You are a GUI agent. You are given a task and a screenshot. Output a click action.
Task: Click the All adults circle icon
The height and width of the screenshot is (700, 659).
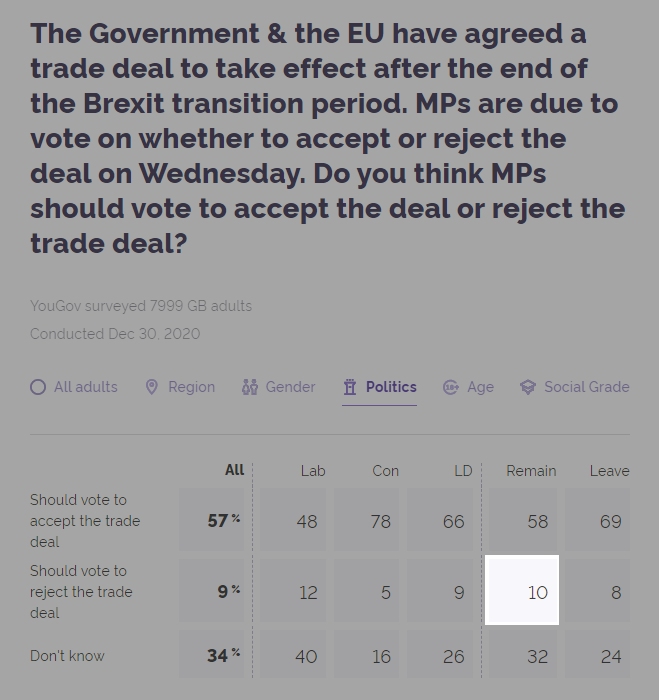pyautogui.click(x=38, y=387)
